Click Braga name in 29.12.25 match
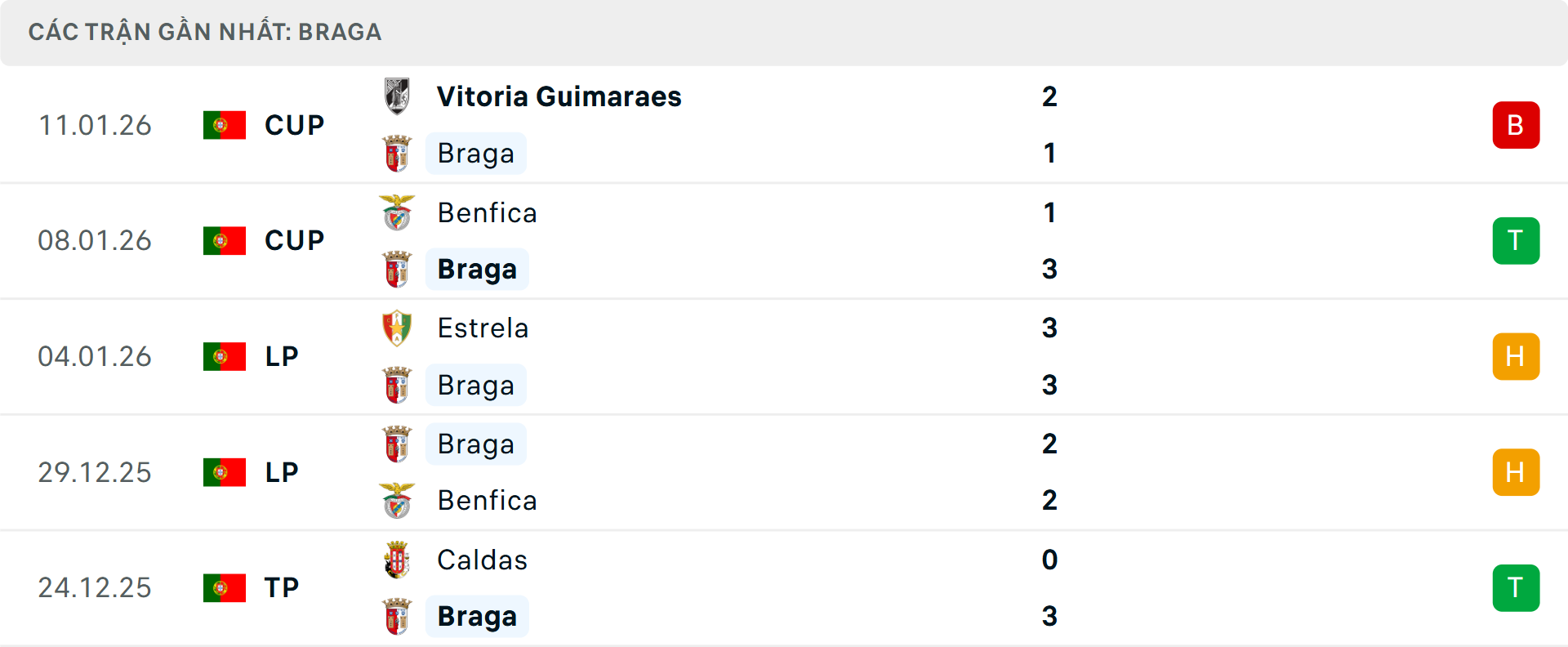 tap(475, 444)
